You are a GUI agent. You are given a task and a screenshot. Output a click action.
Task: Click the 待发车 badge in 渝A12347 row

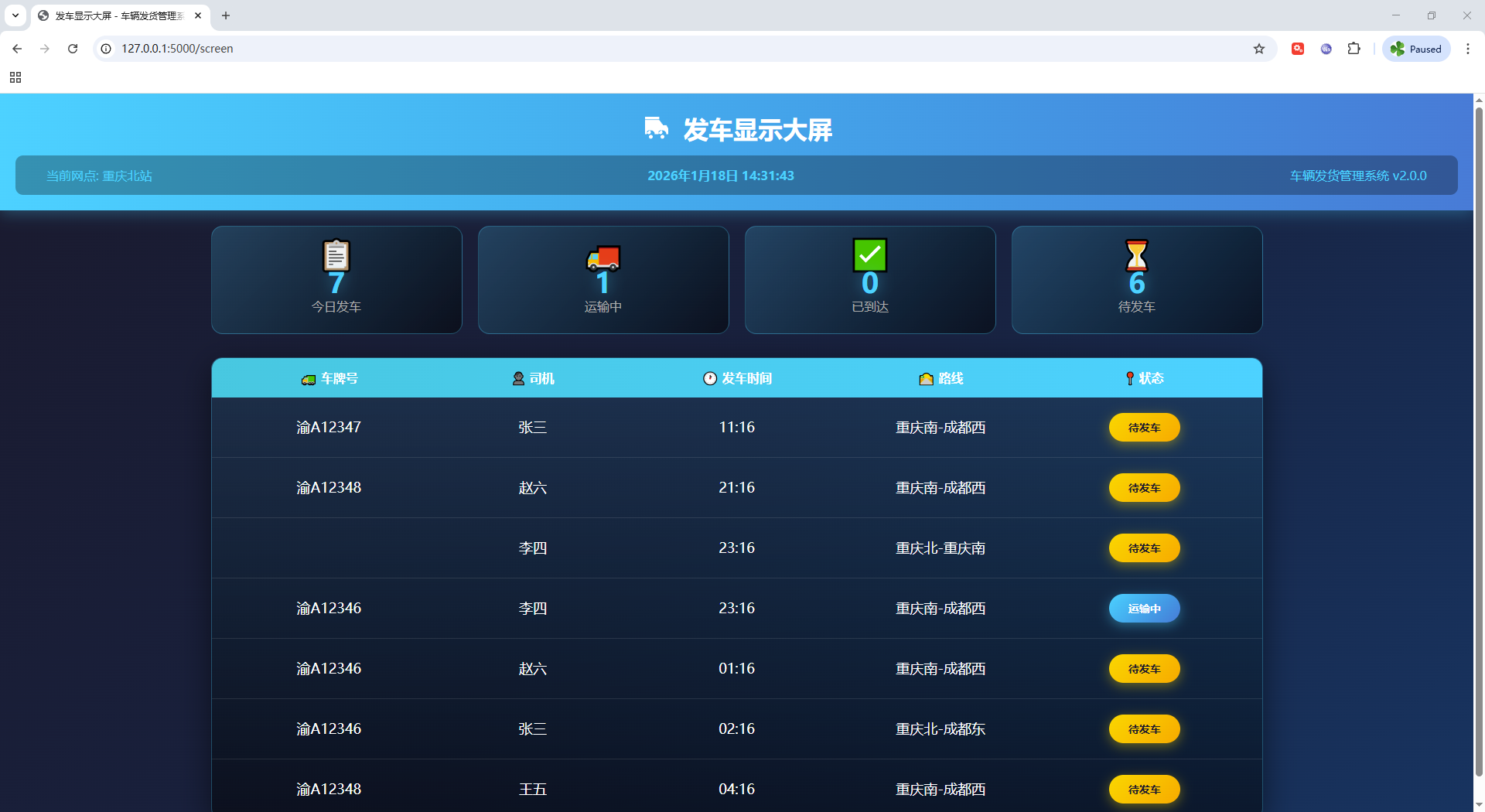[1144, 428]
